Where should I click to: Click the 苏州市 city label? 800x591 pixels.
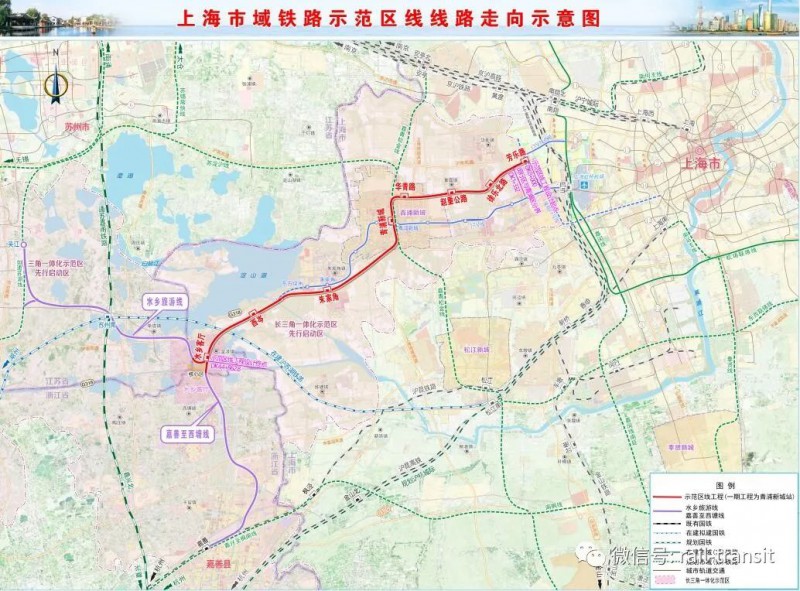click(x=76, y=128)
